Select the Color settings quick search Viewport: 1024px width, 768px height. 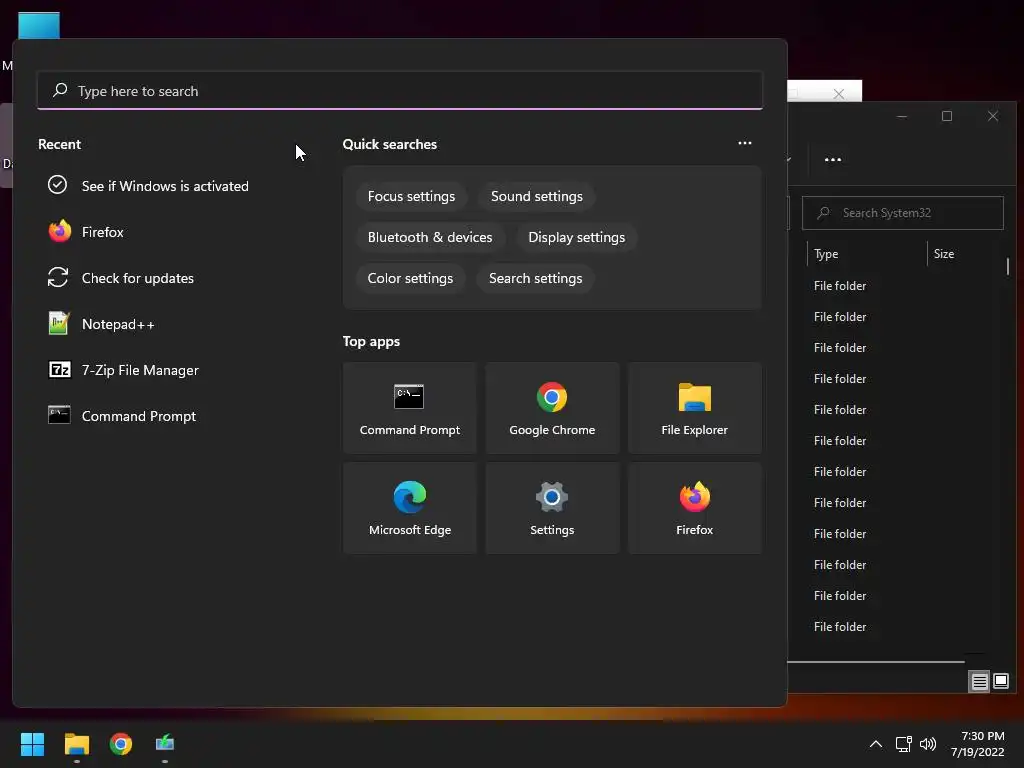(410, 278)
